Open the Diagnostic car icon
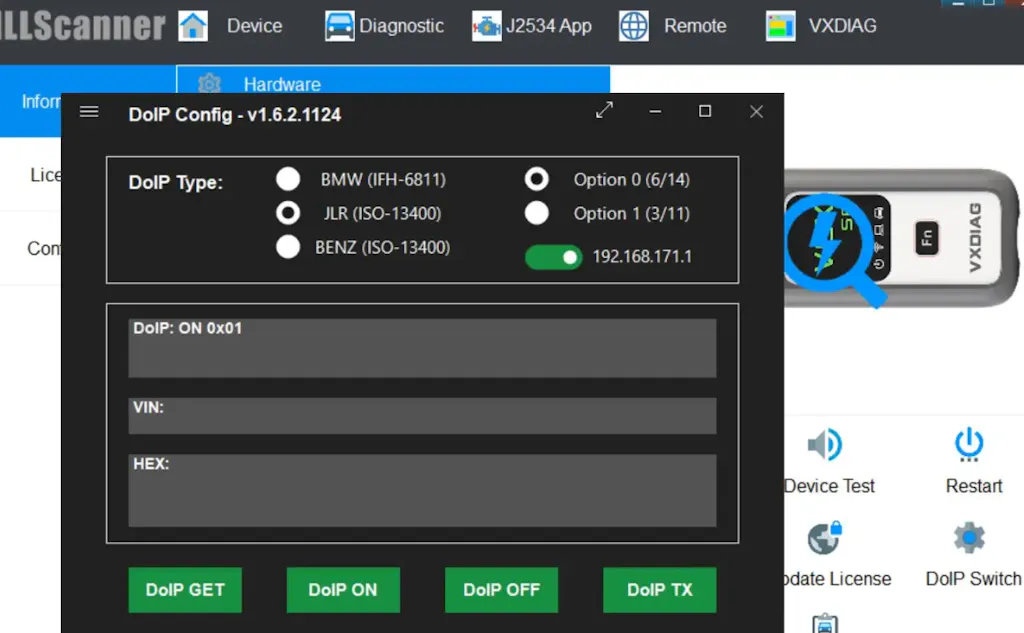 point(340,26)
